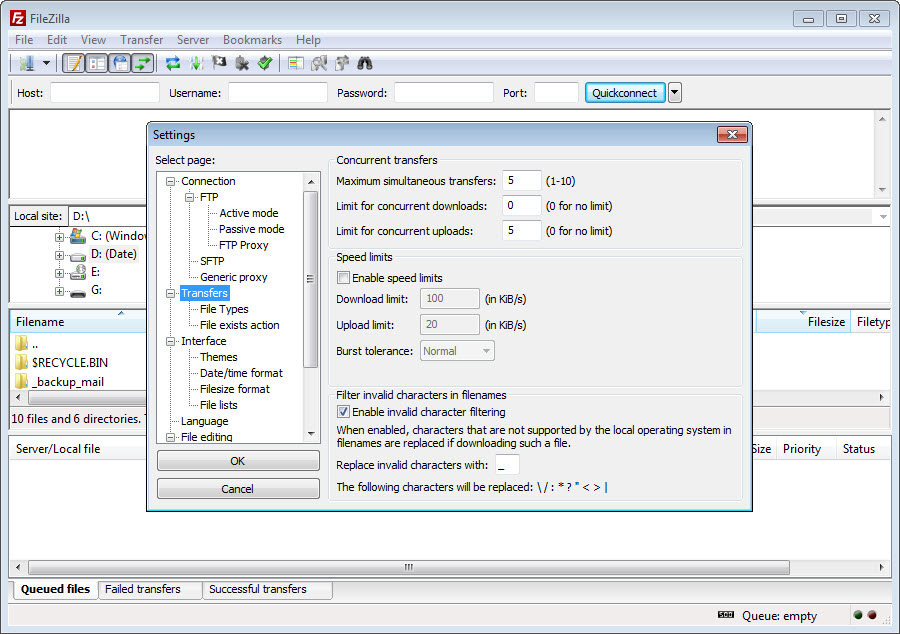Expand the D: (Date) drive node
Viewport: 900px width, 634px height.
pos(59,255)
